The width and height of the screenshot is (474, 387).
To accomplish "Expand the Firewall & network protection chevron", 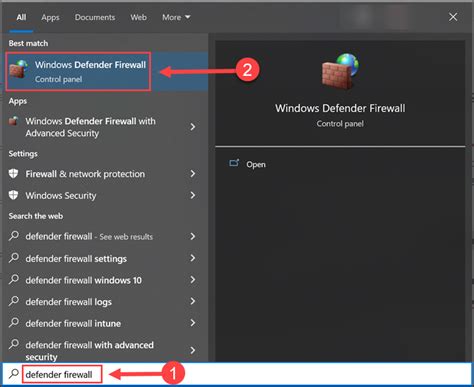I will [193, 173].
